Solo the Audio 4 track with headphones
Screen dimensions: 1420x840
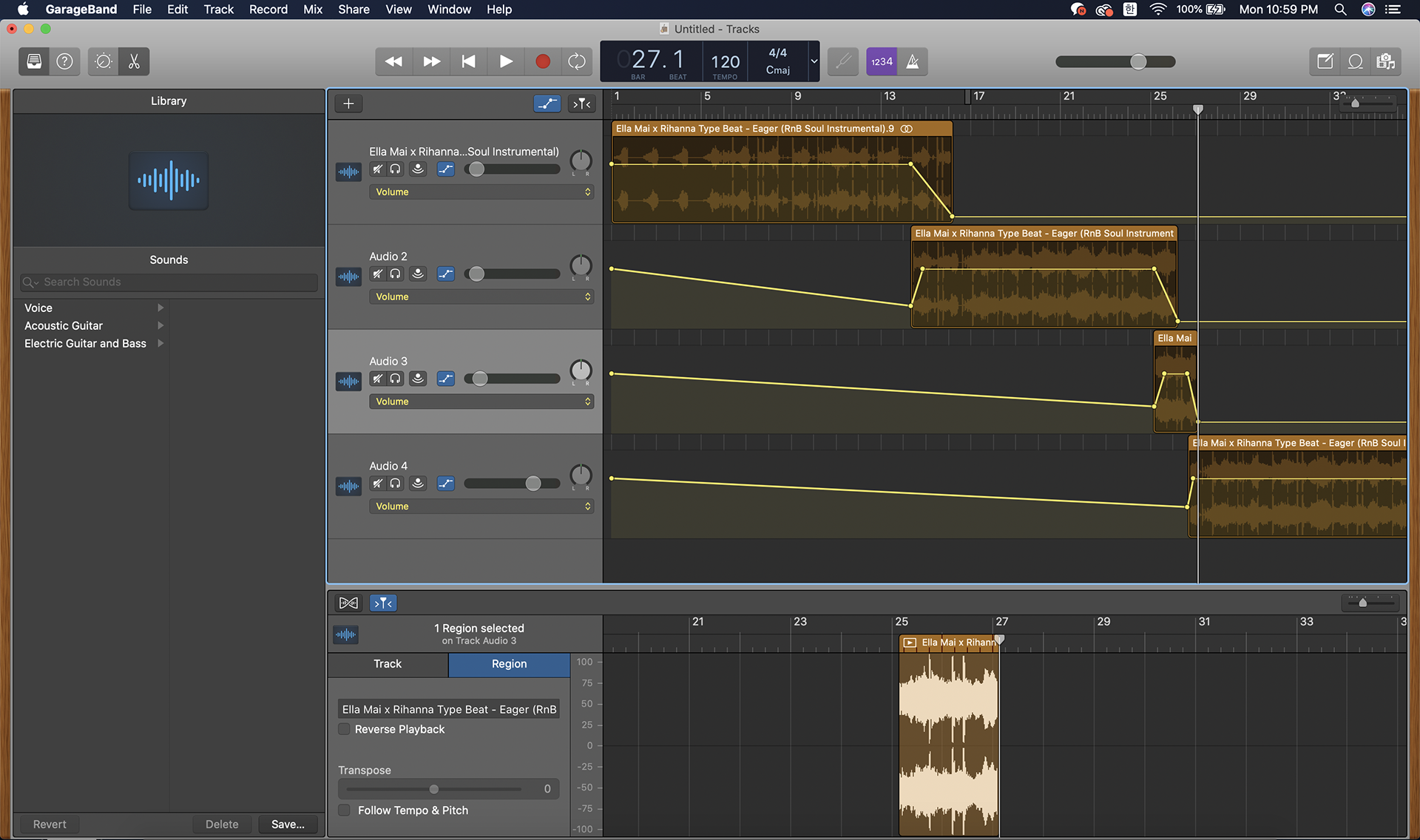pos(396,484)
